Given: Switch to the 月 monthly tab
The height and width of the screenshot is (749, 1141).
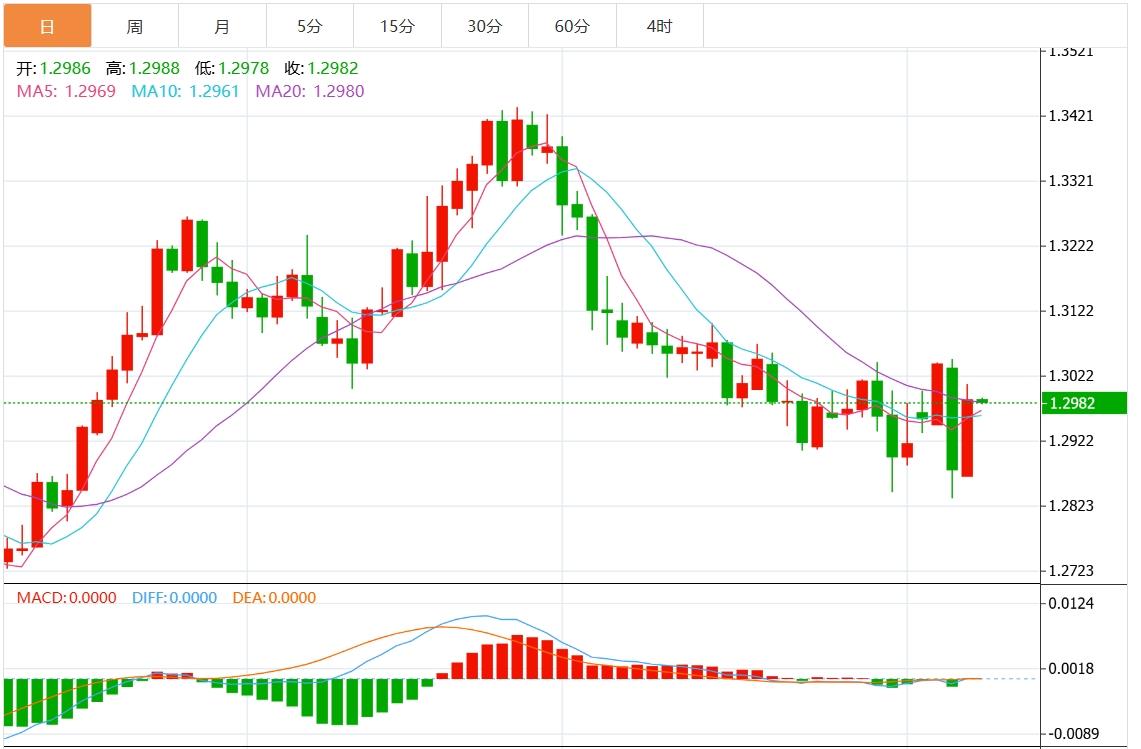Looking at the screenshot, I should (222, 26).
